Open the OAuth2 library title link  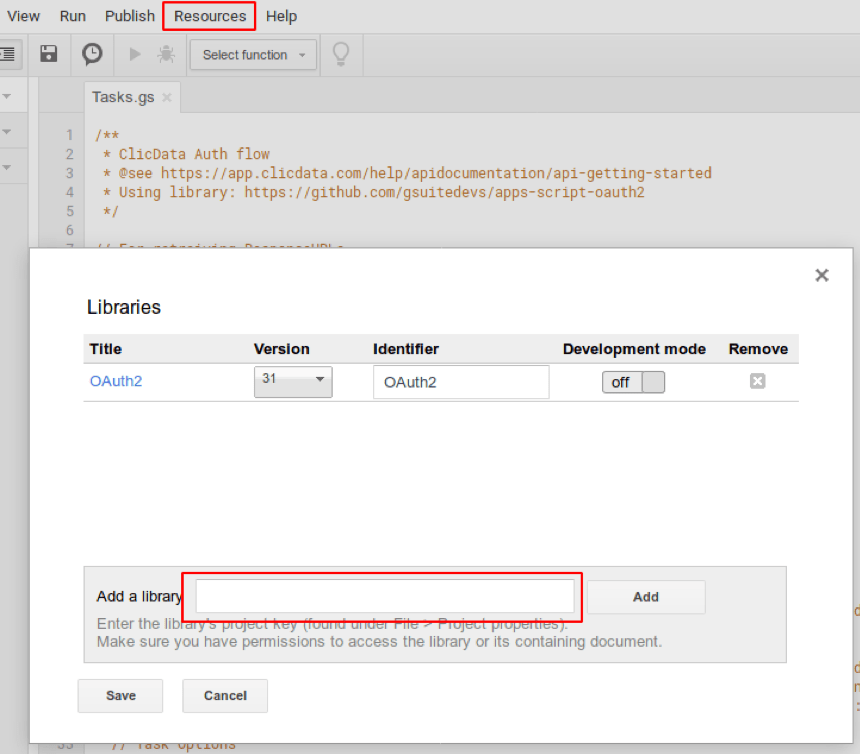[116, 381]
